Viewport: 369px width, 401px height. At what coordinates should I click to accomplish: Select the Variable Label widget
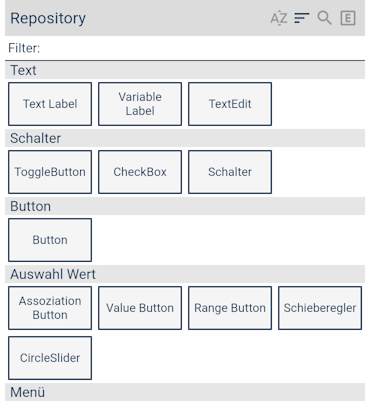[x=140, y=104]
